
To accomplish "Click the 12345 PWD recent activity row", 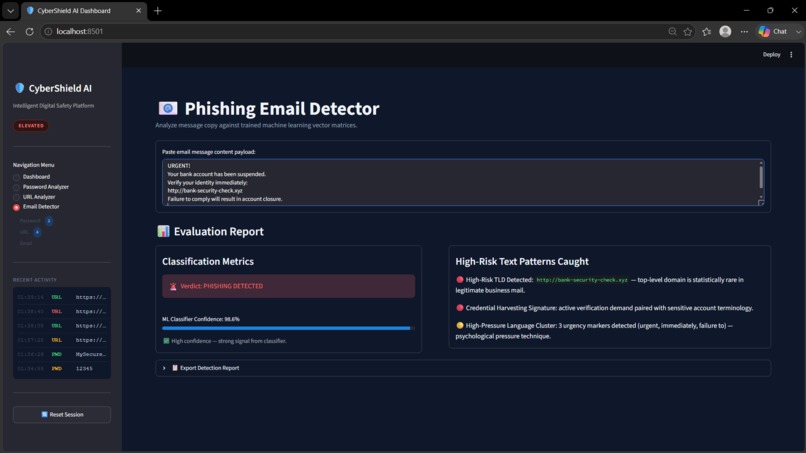I will (62, 369).
